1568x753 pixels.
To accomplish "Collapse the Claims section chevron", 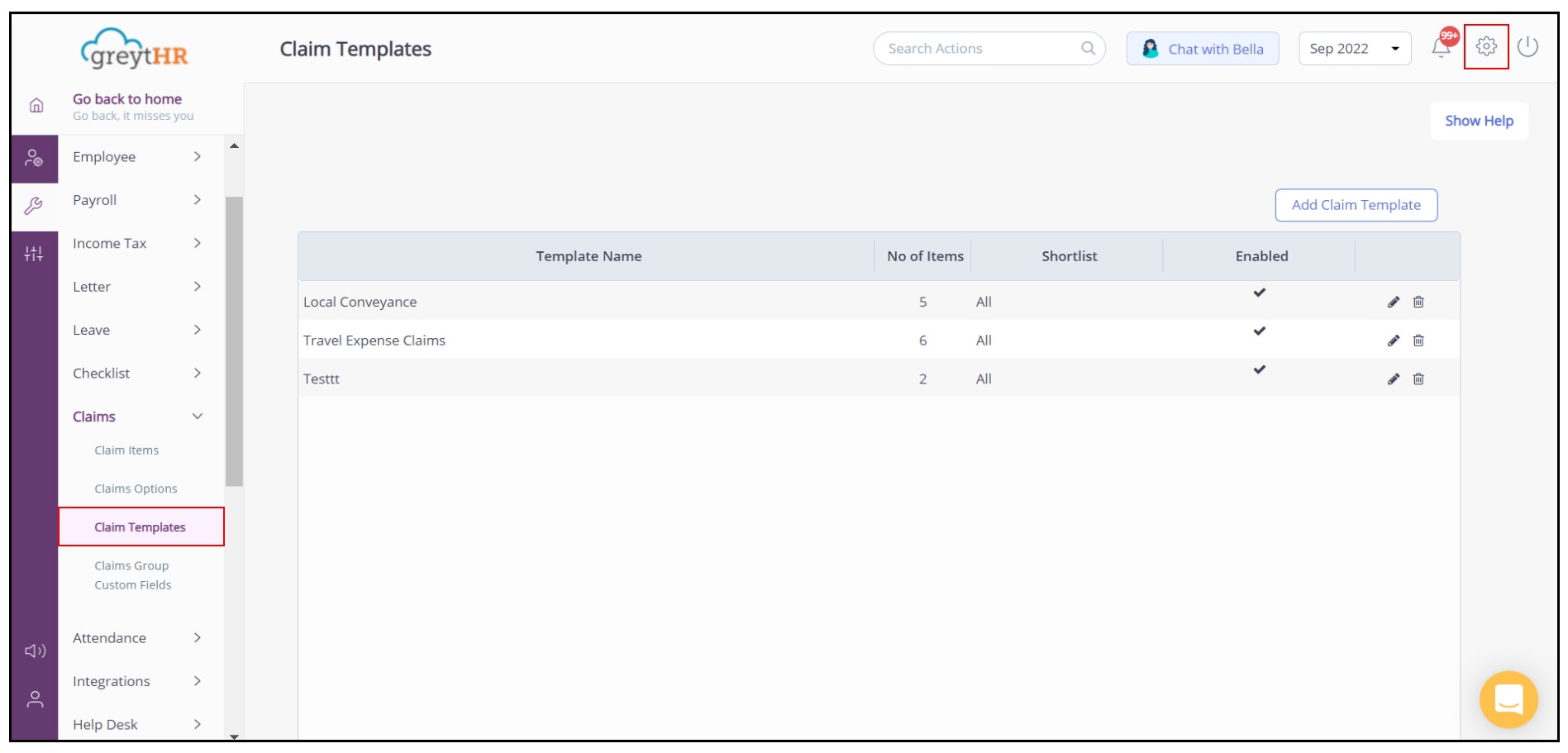I will tap(197, 417).
